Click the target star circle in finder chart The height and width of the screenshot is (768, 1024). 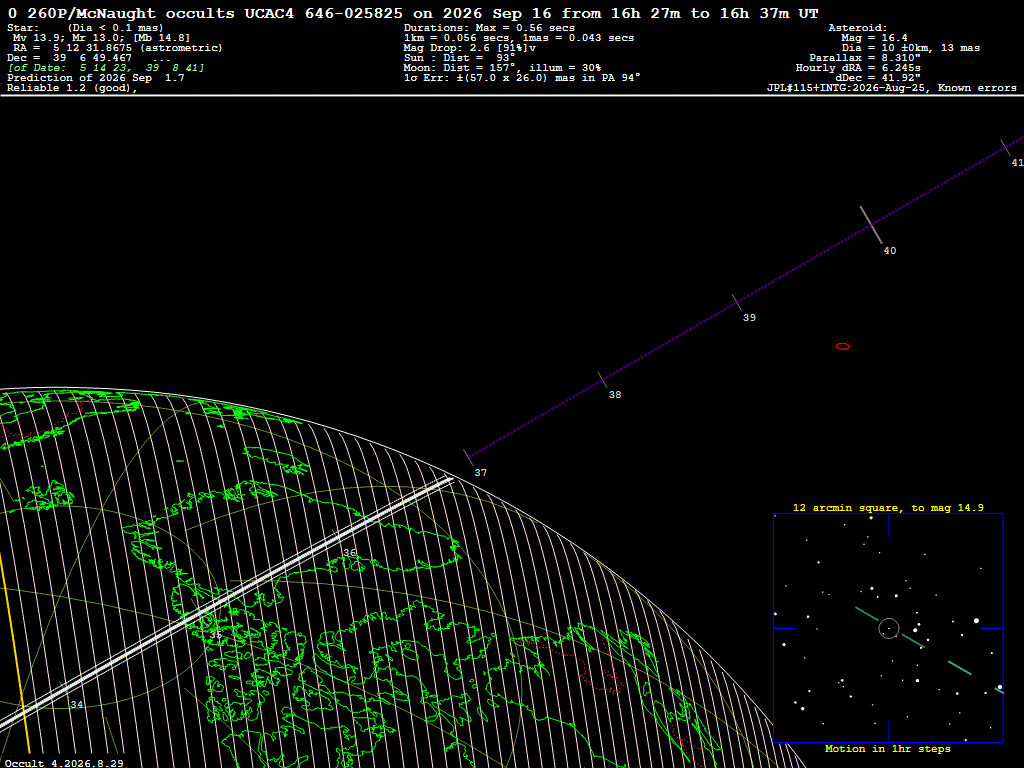(x=888, y=628)
